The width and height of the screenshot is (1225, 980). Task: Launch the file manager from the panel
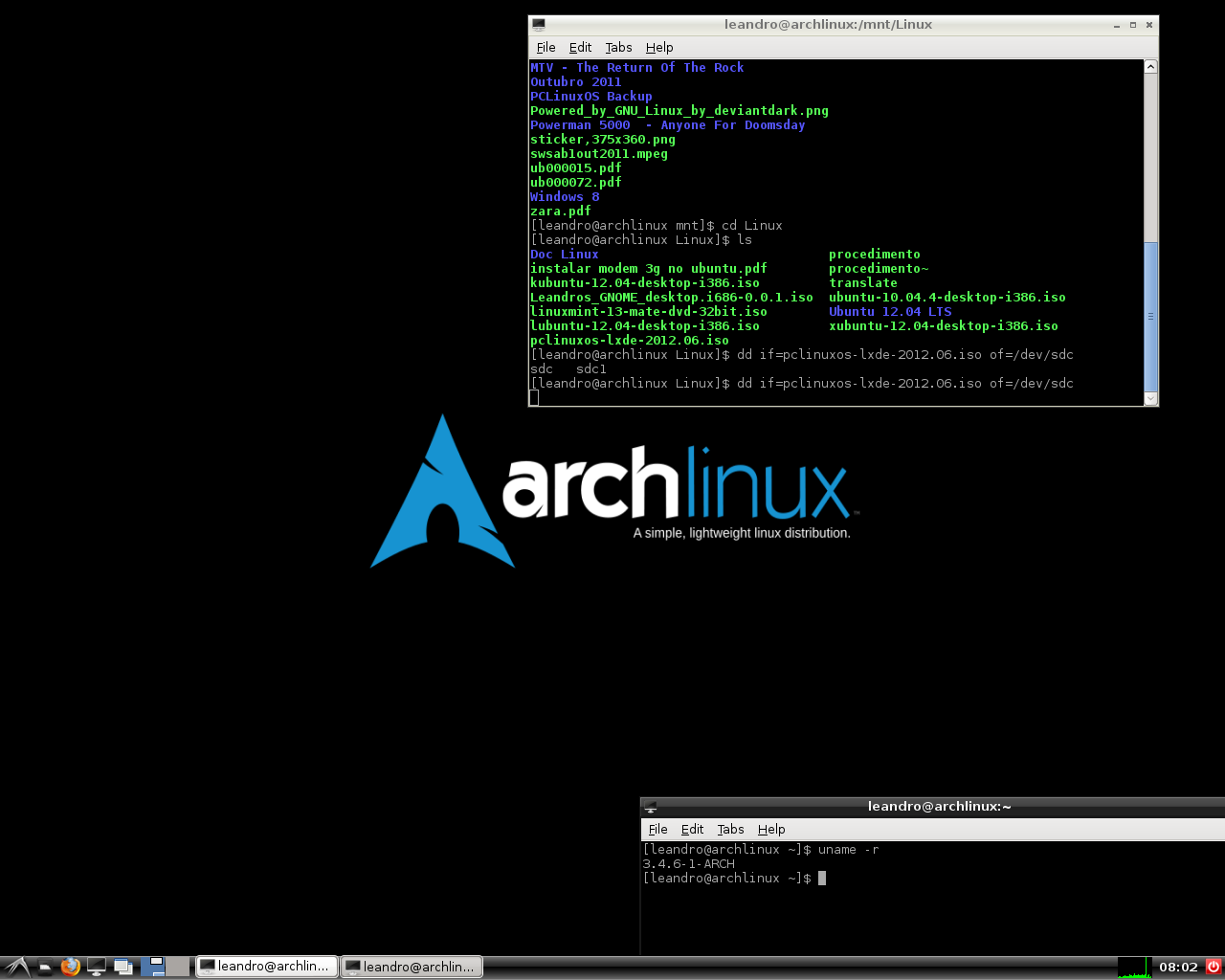click(x=44, y=967)
